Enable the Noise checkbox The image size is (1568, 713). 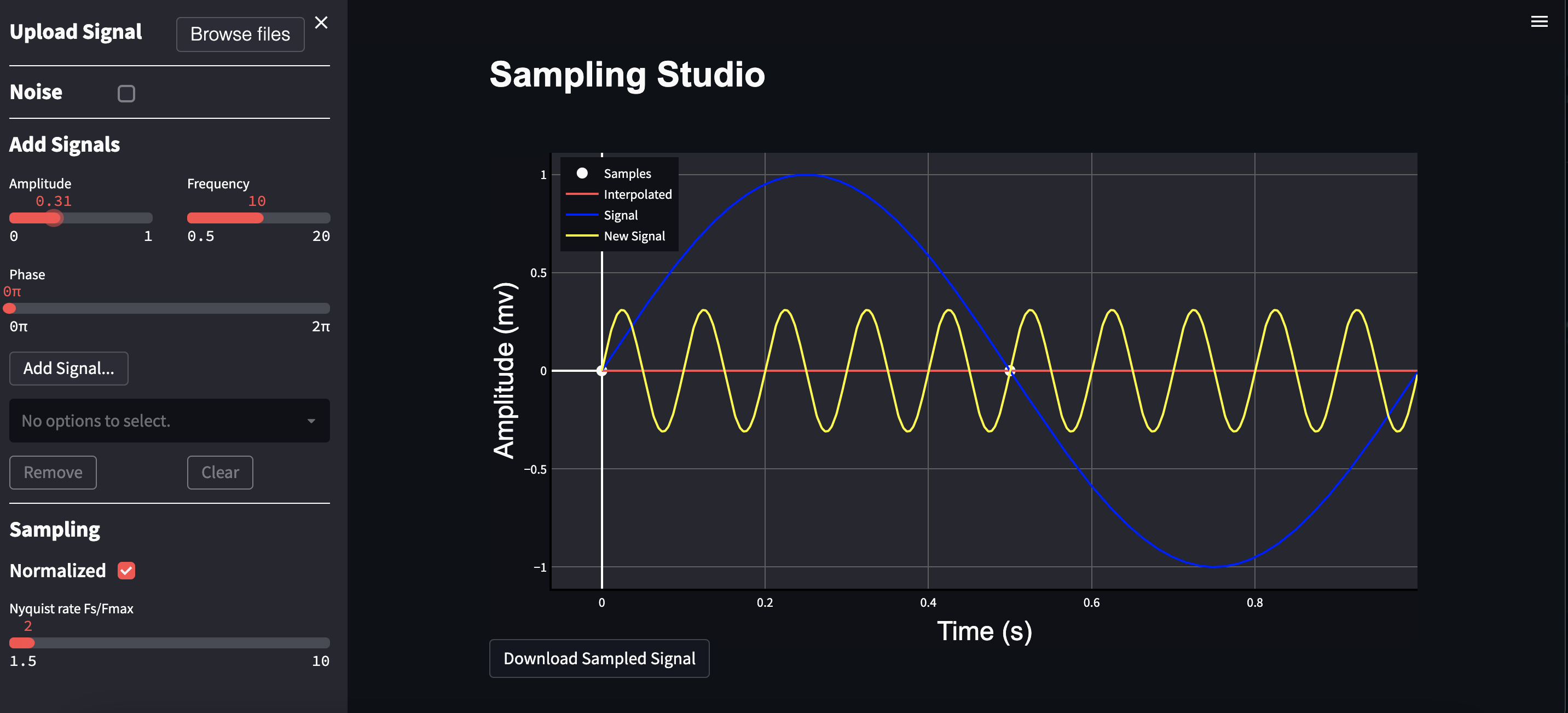(x=126, y=93)
